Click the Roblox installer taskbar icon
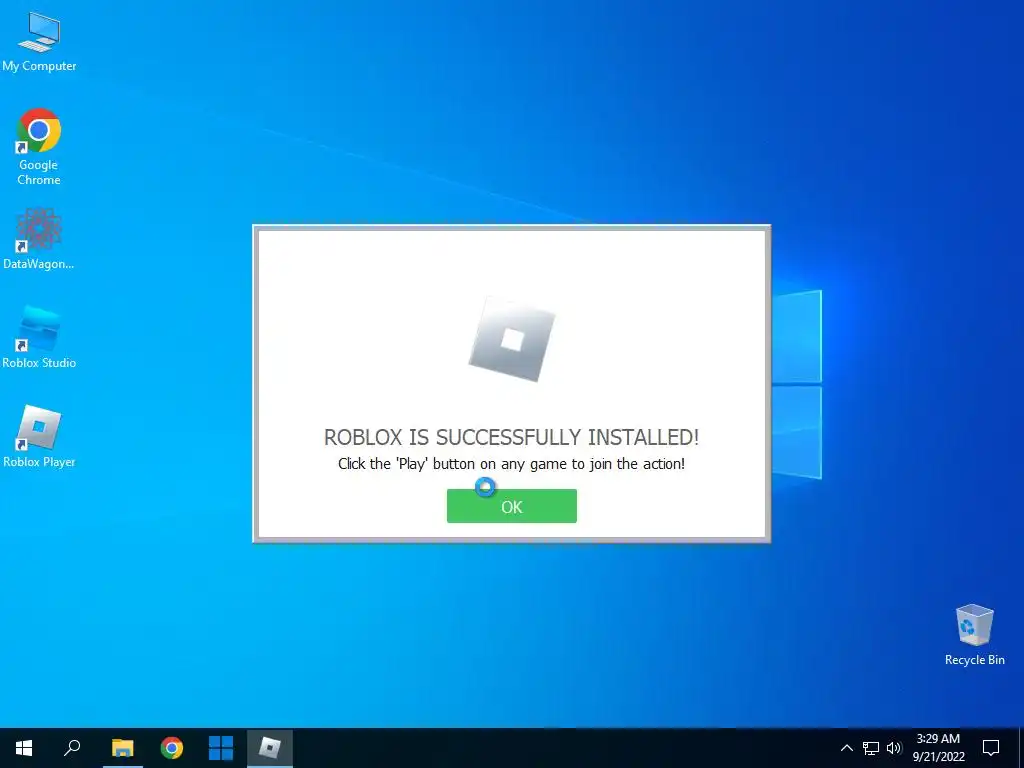1024x768 pixels. [x=270, y=748]
